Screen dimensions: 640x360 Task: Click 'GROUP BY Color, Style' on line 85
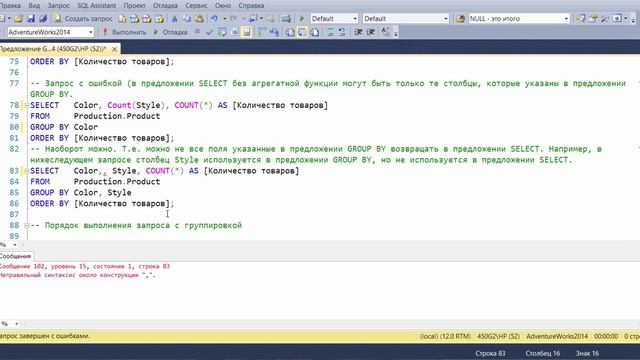click(81, 193)
